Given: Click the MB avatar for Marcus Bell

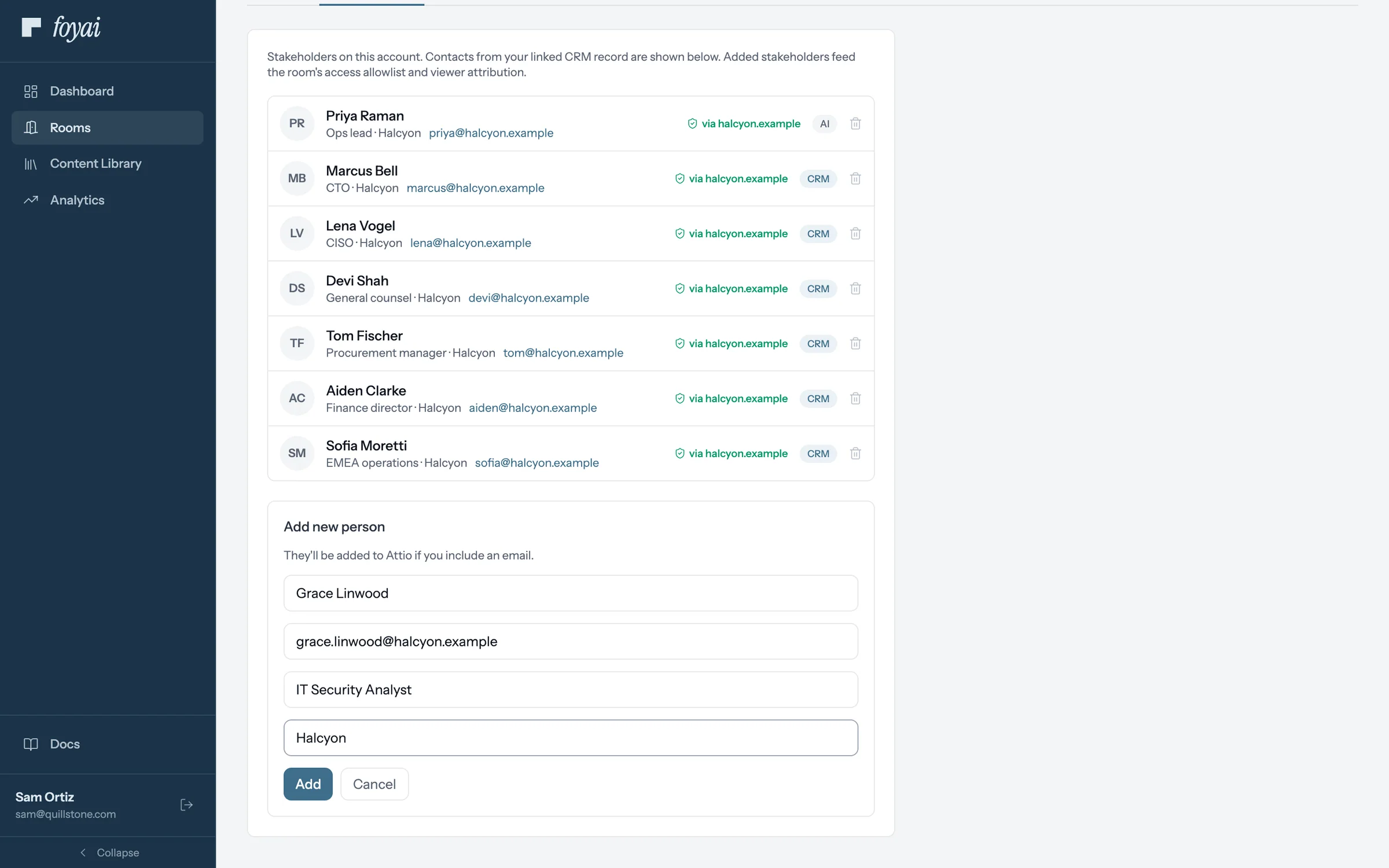Looking at the screenshot, I should (x=297, y=178).
